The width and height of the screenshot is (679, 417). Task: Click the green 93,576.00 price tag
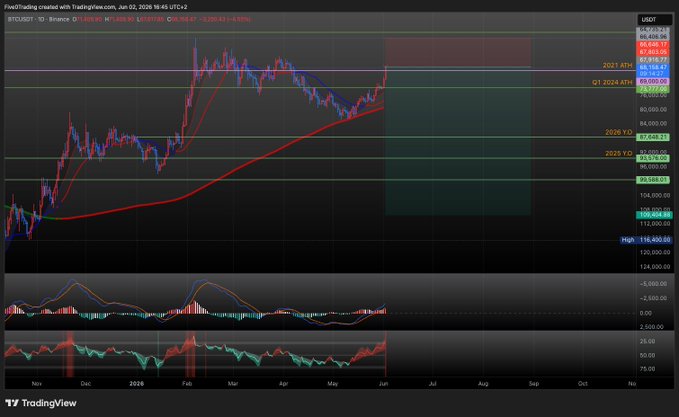point(653,158)
